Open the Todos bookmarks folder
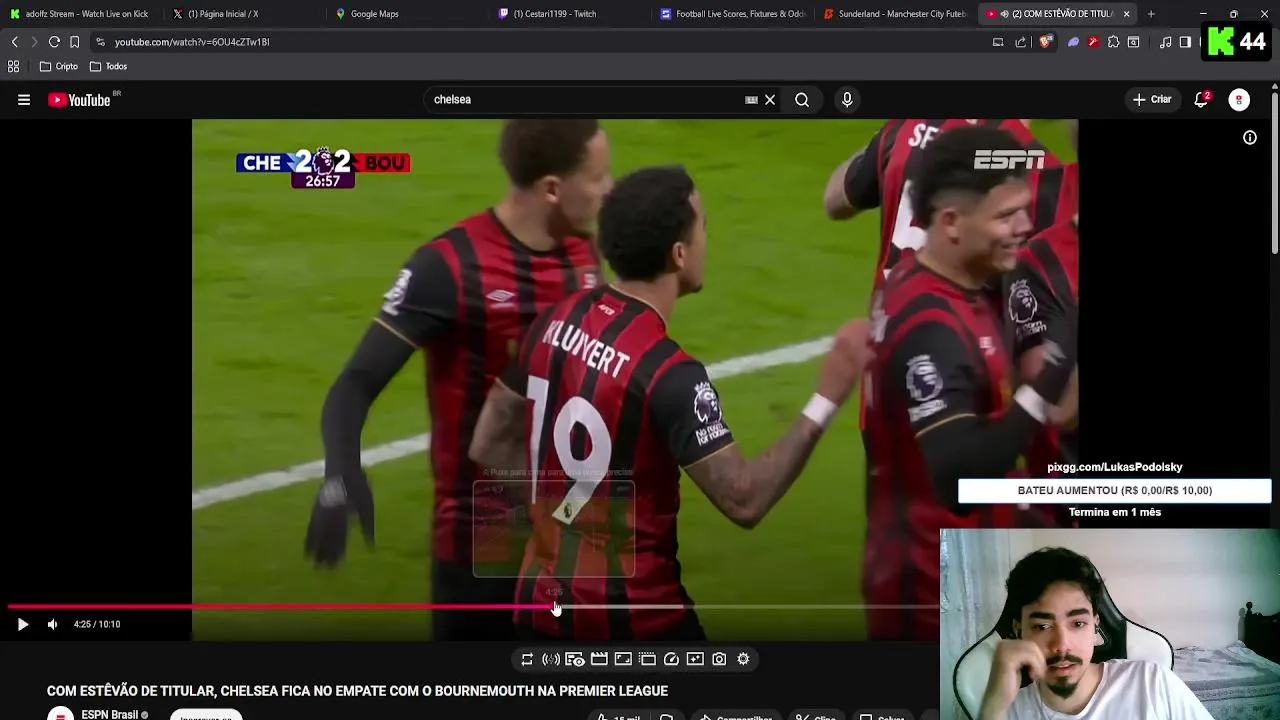The image size is (1280, 720). pyautogui.click(x=109, y=66)
